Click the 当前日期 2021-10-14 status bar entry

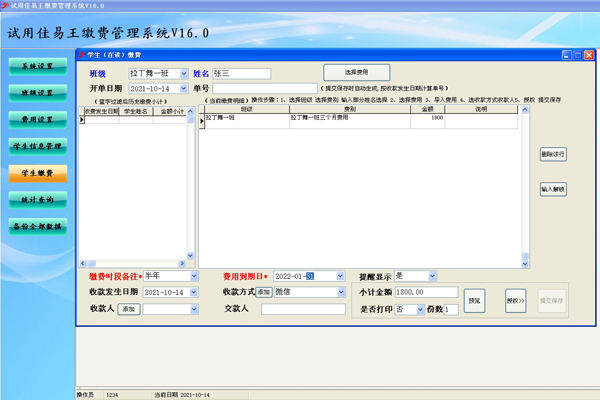click(182, 395)
